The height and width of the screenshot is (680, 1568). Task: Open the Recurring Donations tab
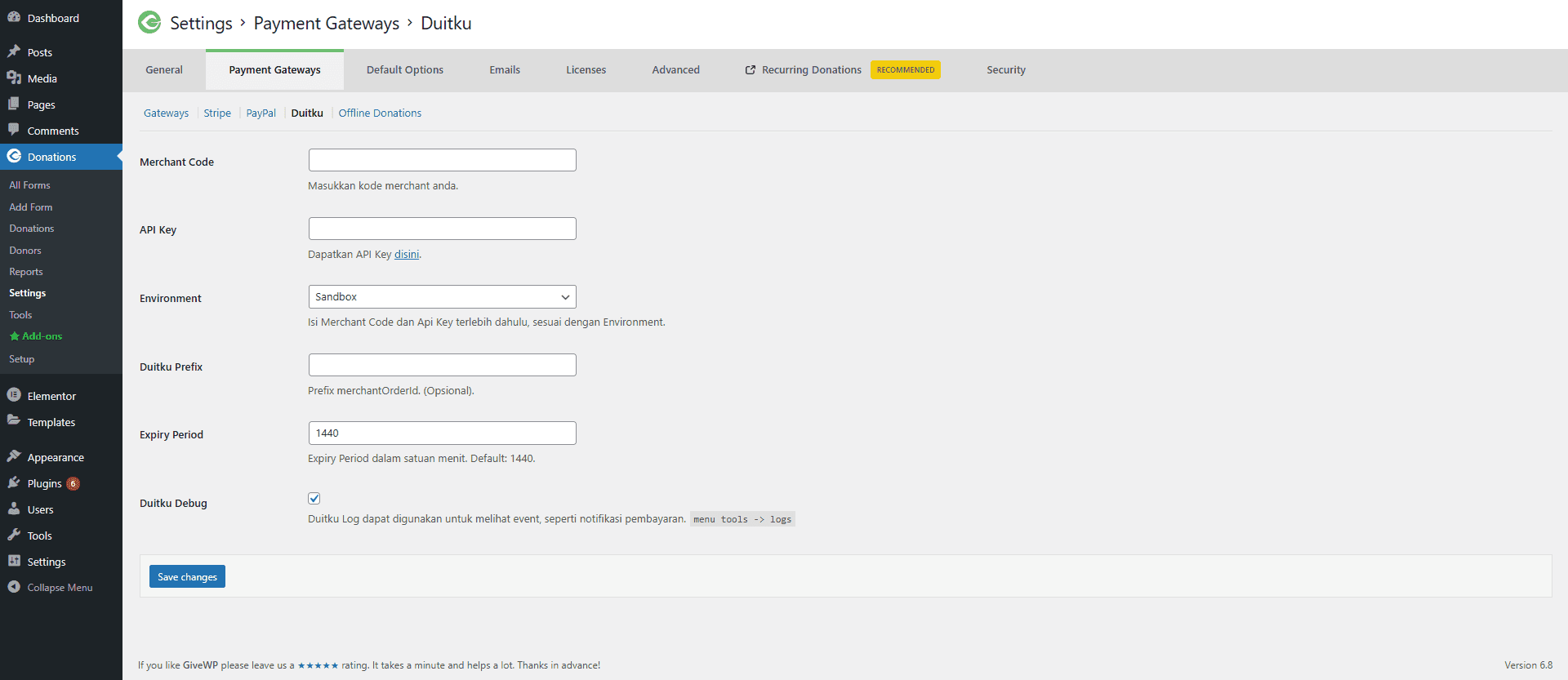[812, 70]
